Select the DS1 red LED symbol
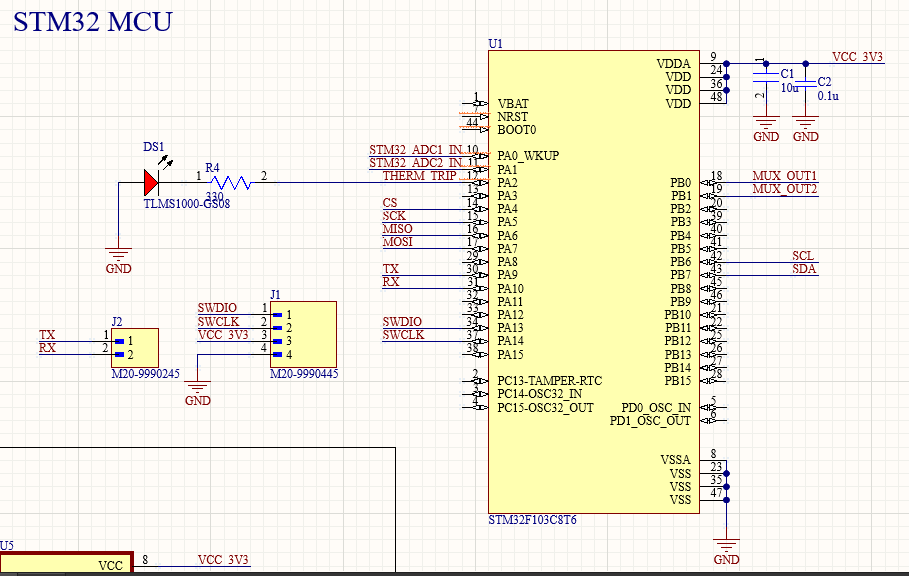This screenshot has height=576, width=909. tap(151, 183)
